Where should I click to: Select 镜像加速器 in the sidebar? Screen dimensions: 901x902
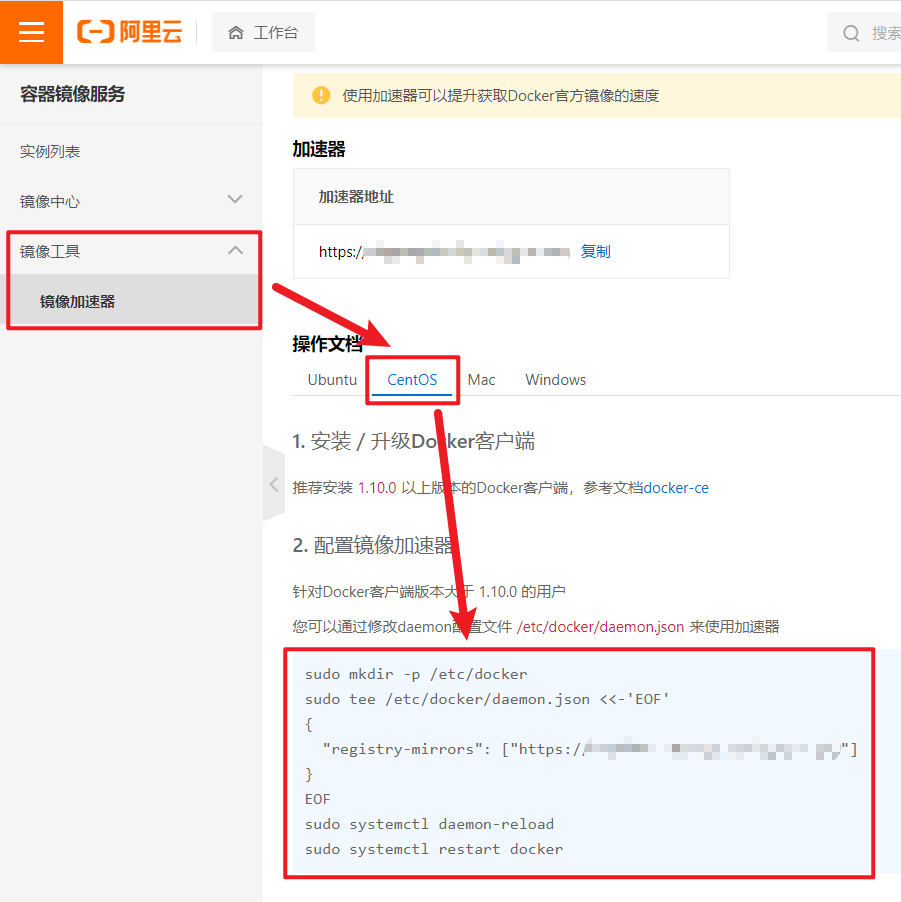(78, 301)
